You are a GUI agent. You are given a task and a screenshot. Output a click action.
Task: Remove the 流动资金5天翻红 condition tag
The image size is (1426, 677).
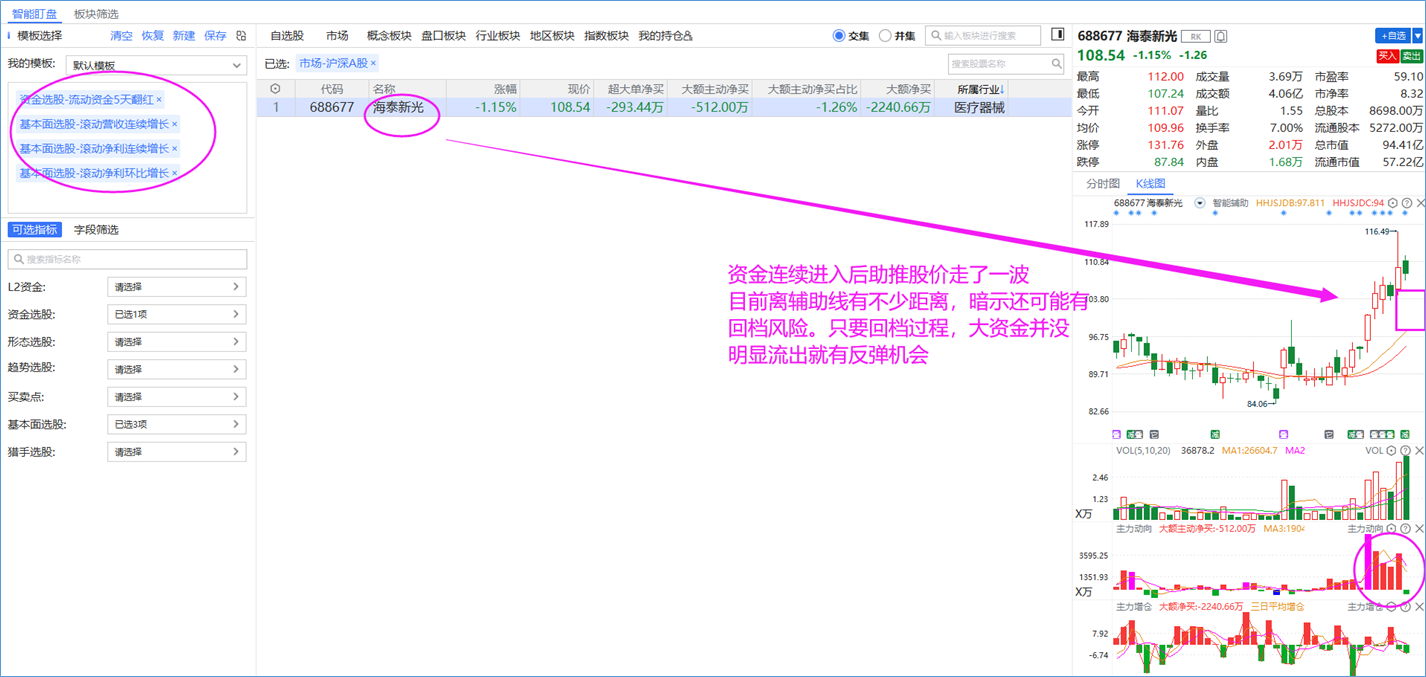click(159, 100)
